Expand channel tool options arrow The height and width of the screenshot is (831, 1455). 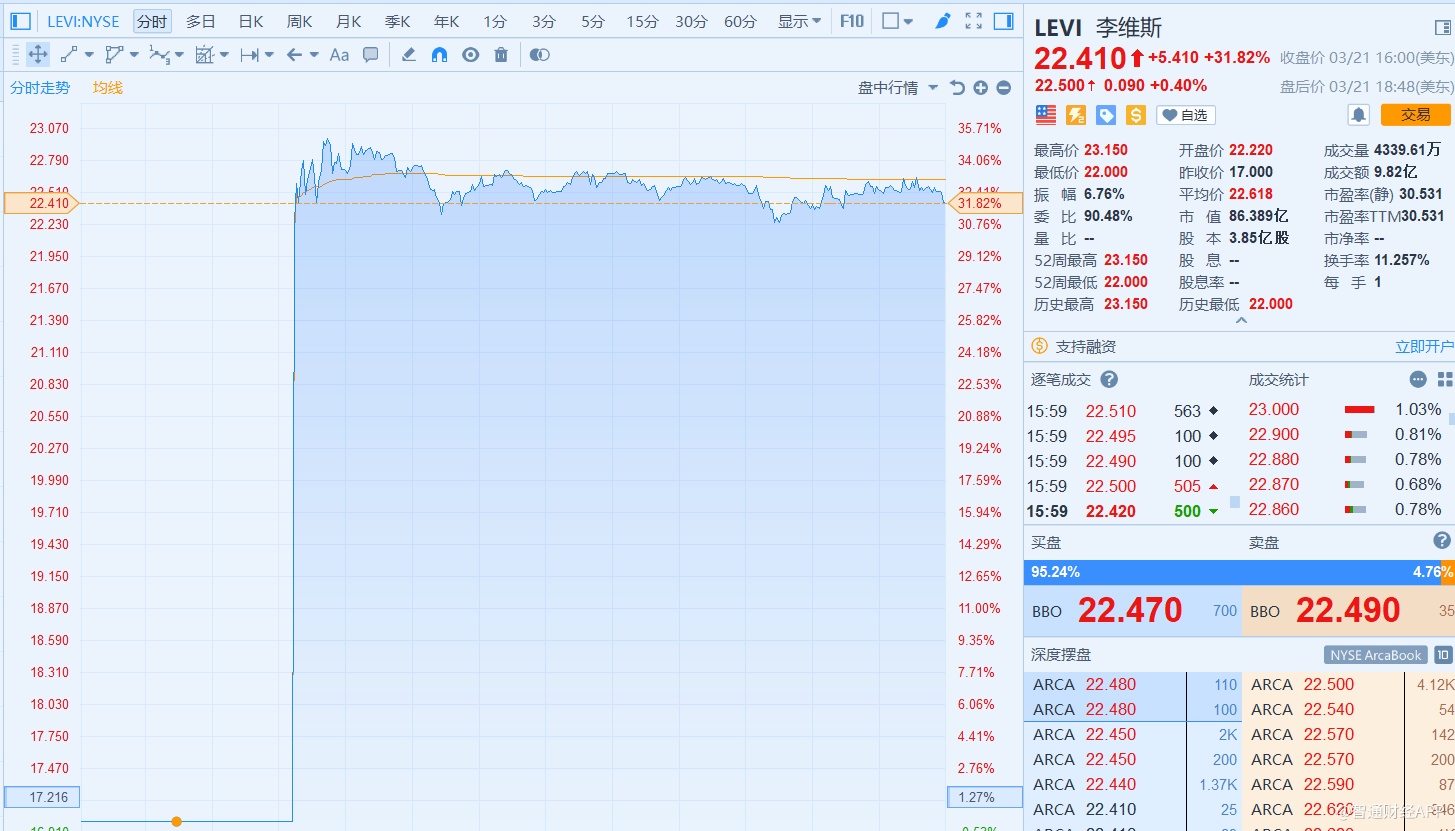coord(134,55)
